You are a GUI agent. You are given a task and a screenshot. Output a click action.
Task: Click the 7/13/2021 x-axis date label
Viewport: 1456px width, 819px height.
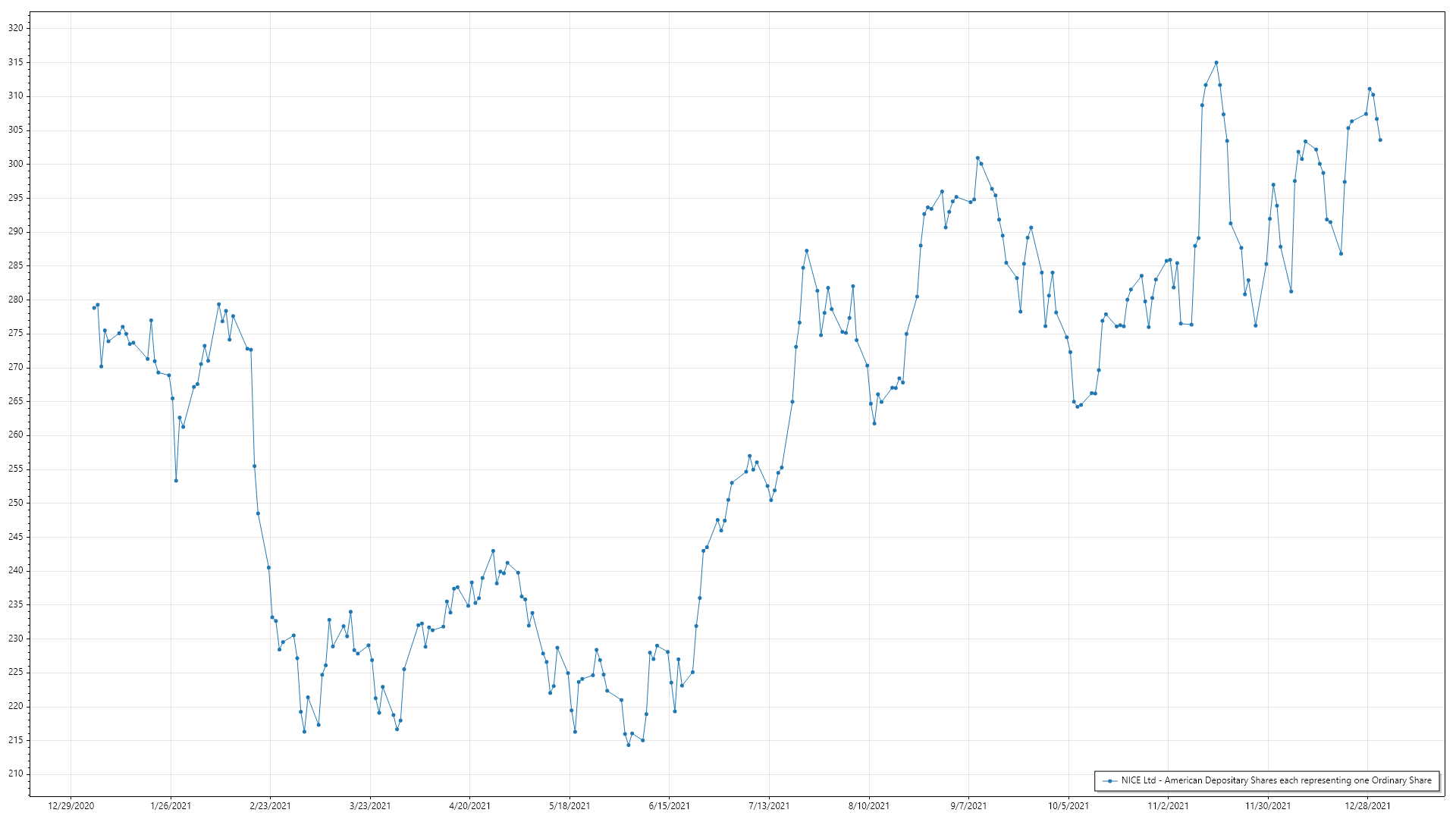click(769, 806)
